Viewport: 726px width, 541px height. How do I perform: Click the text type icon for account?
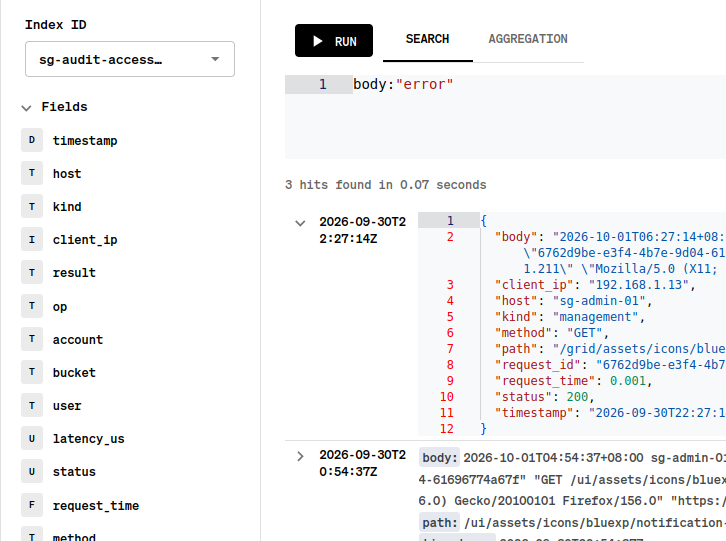[32, 339]
